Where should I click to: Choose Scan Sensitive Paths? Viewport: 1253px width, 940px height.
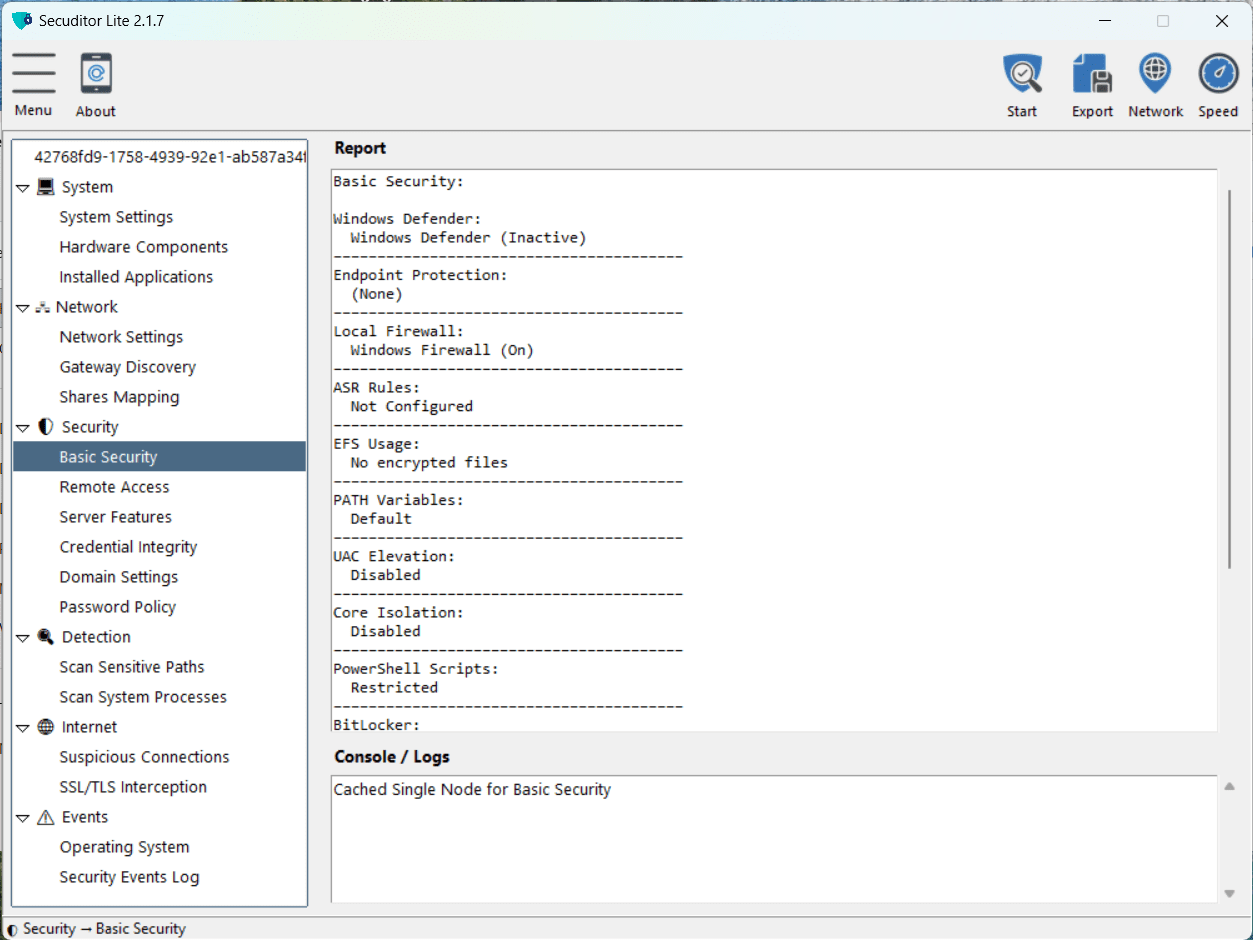pyautogui.click(x=132, y=667)
